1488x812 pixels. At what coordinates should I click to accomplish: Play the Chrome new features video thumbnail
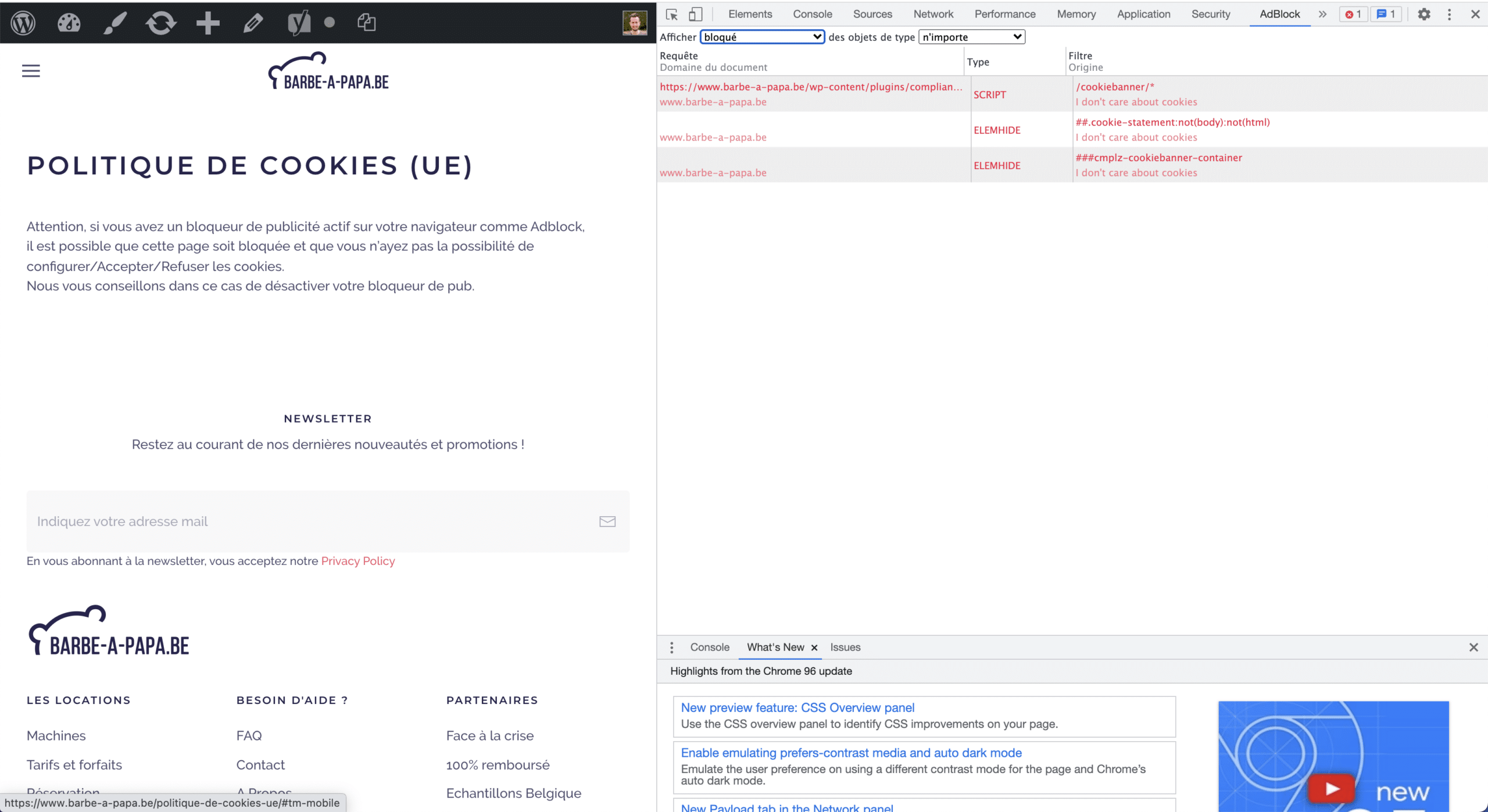(x=1333, y=756)
